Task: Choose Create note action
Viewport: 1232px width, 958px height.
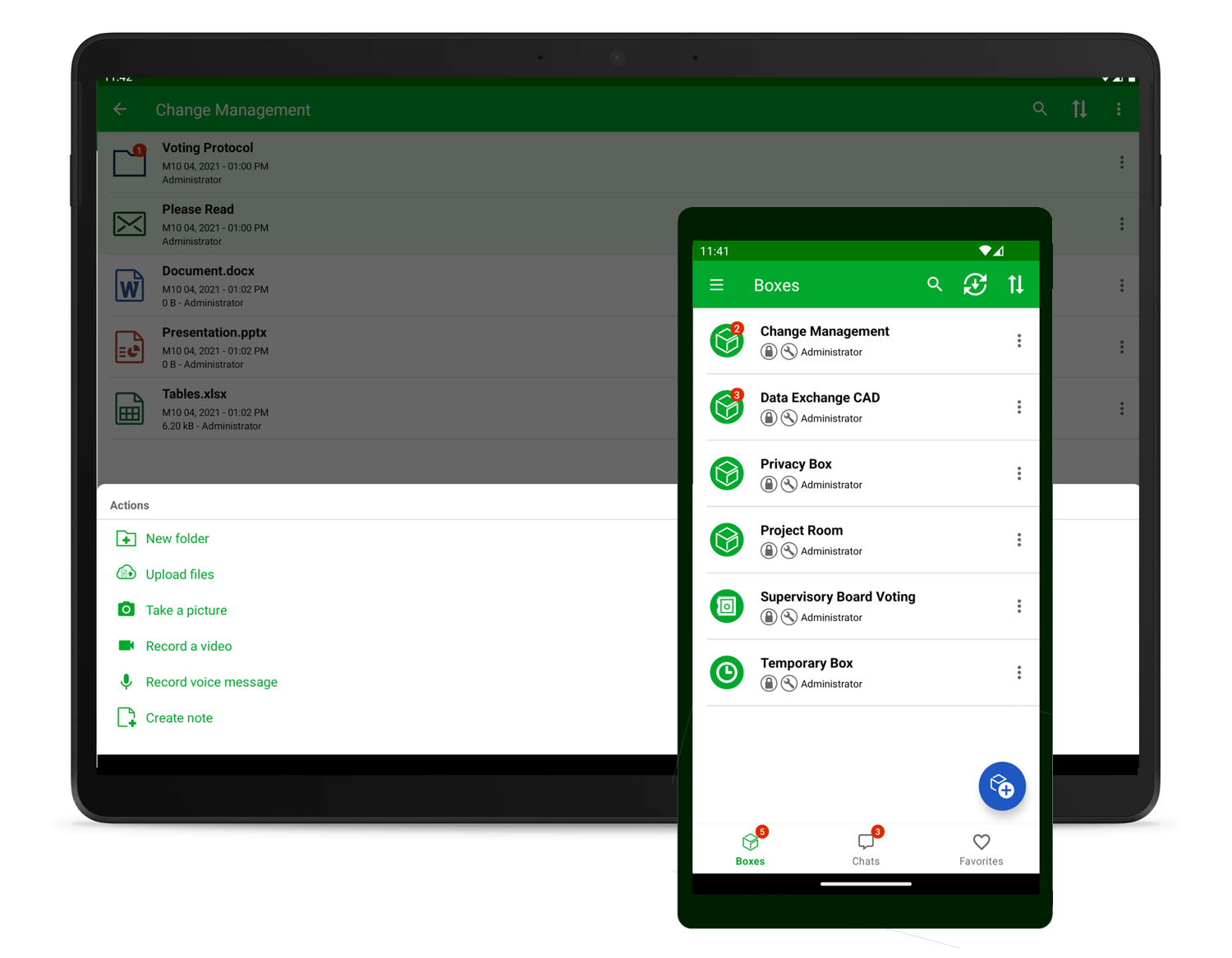Action: click(x=164, y=718)
